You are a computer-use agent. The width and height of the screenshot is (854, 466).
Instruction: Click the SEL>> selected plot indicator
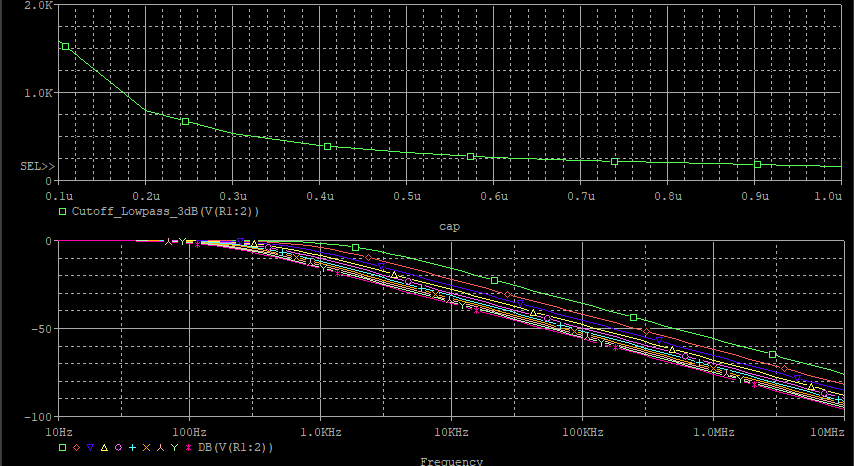38,167
